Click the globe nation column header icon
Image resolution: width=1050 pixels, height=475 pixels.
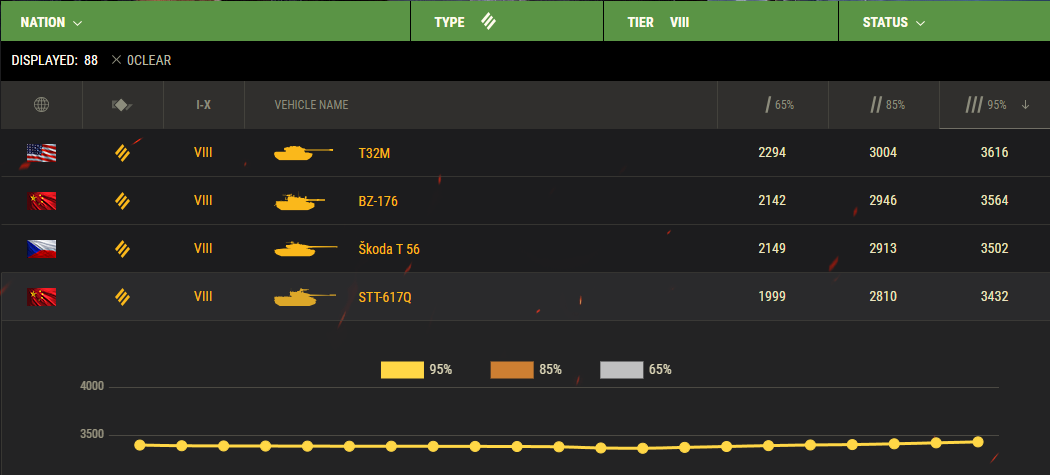point(41,105)
